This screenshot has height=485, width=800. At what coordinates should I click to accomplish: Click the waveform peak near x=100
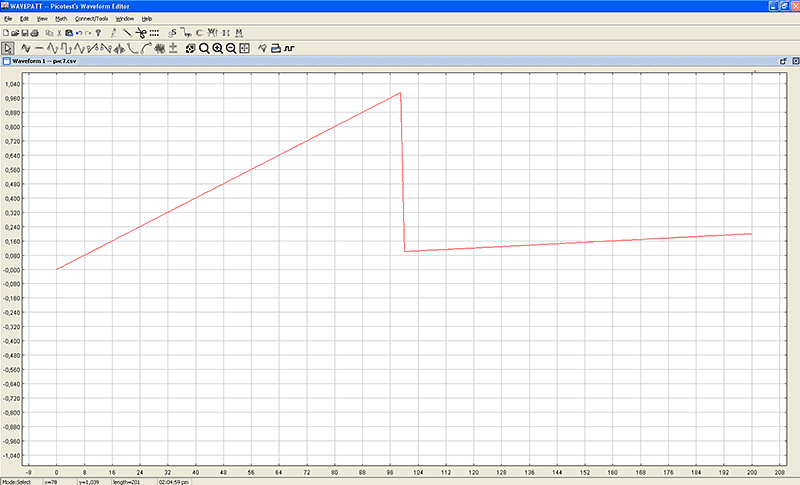tap(400, 93)
